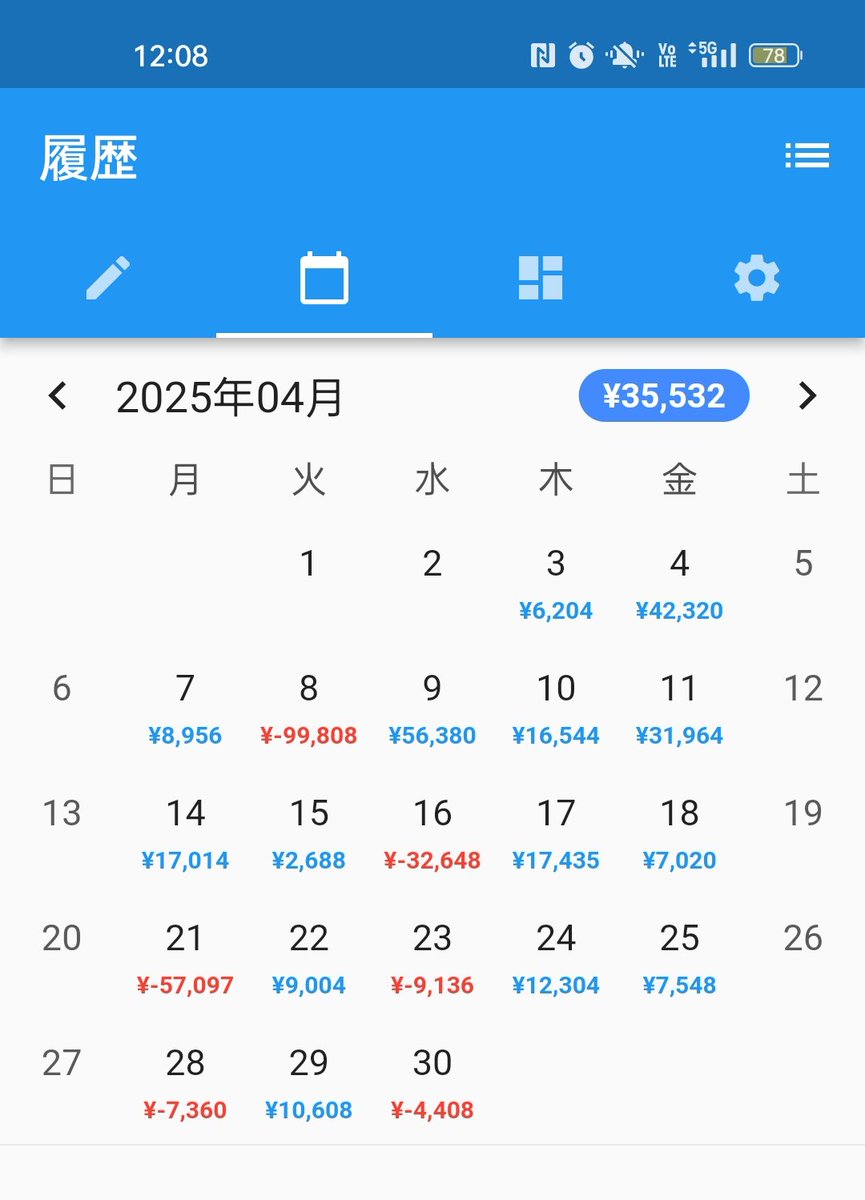Open the transaction list icon top right
The width and height of the screenshot is (865, 1200).
(807, 156)
